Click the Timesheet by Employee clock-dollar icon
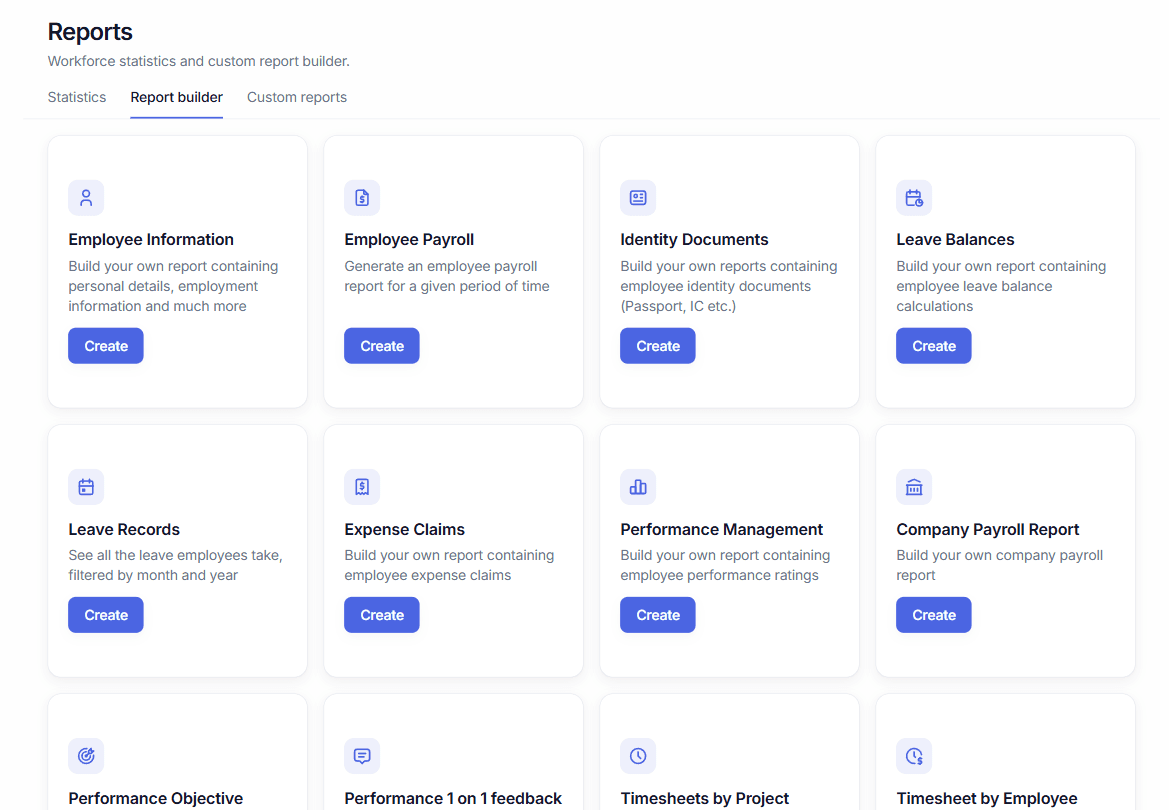 [x=913, y=756]
